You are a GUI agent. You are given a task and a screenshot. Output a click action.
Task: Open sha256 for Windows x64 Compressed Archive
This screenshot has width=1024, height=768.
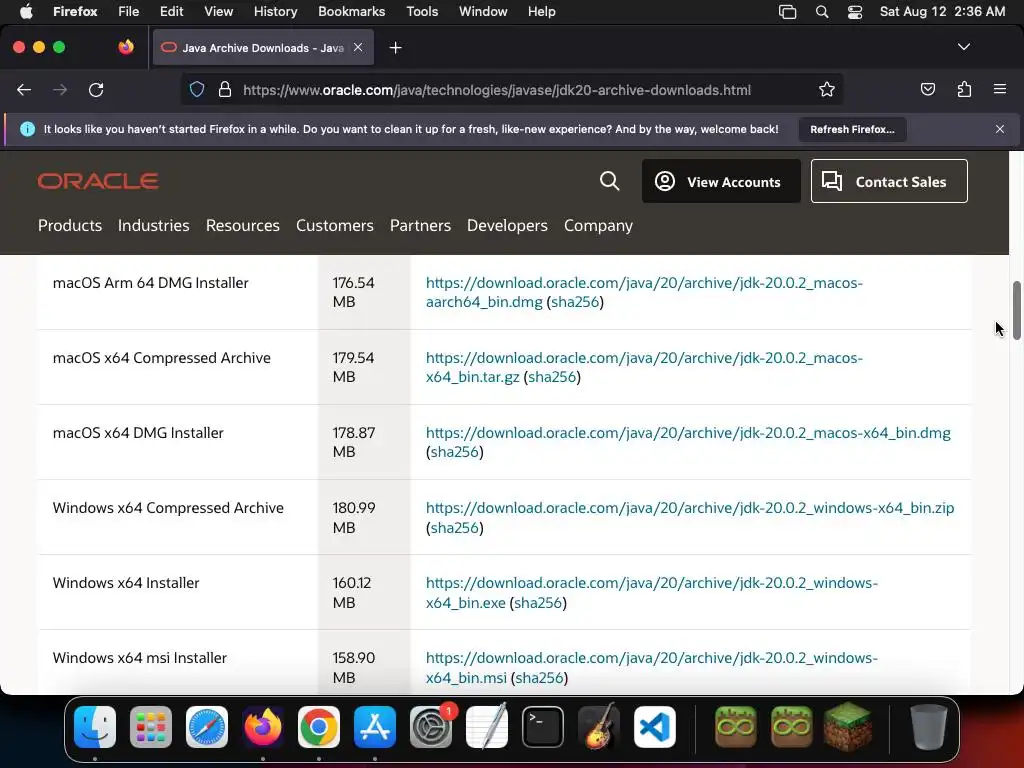click(455, 528)
